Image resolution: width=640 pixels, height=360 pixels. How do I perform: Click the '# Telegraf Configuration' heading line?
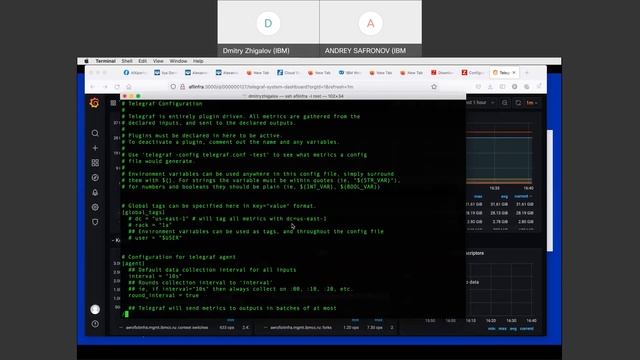tap(162, 104)
